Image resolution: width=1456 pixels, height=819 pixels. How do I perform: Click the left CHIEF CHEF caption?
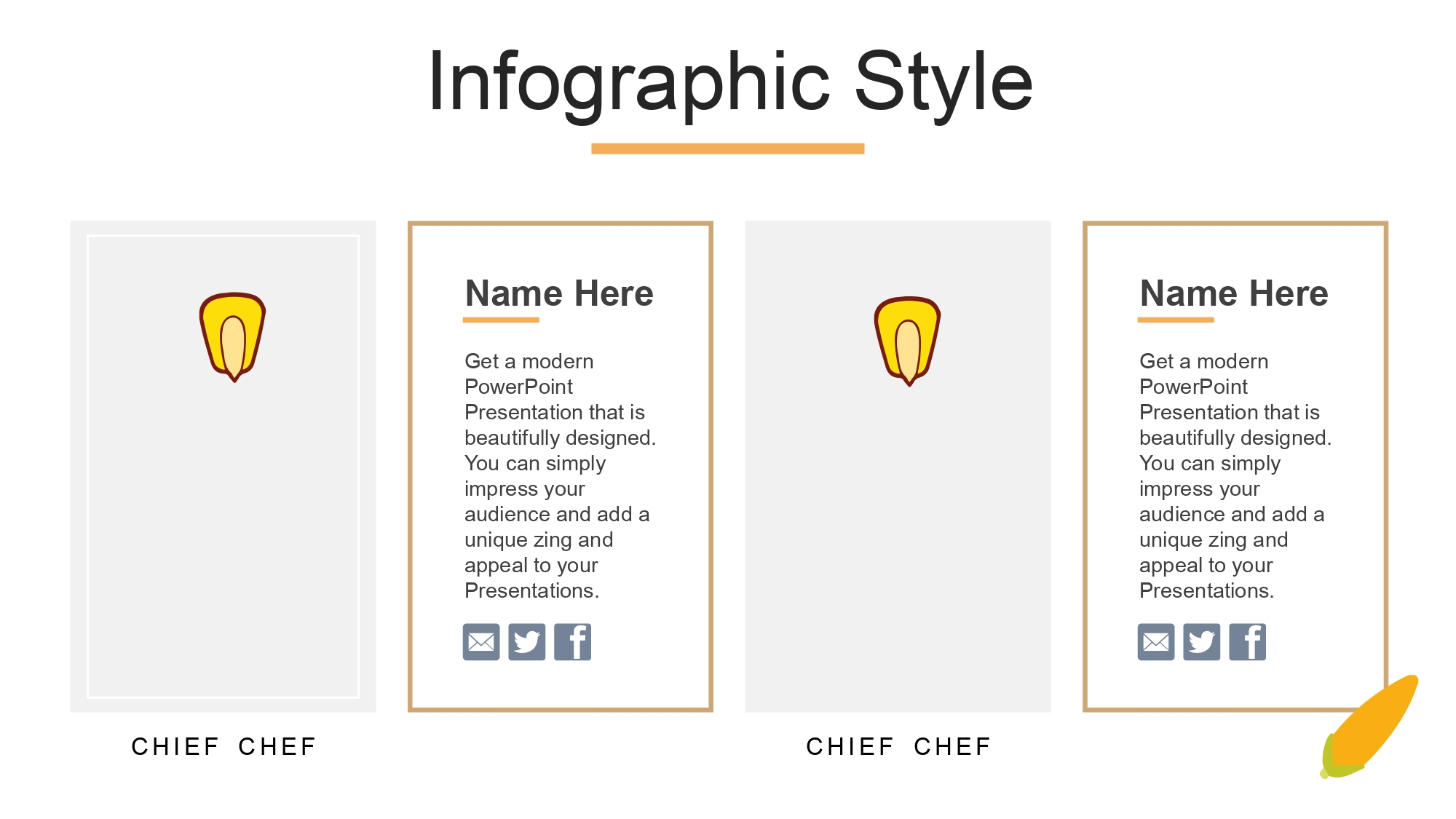click(x=223, y=746)
